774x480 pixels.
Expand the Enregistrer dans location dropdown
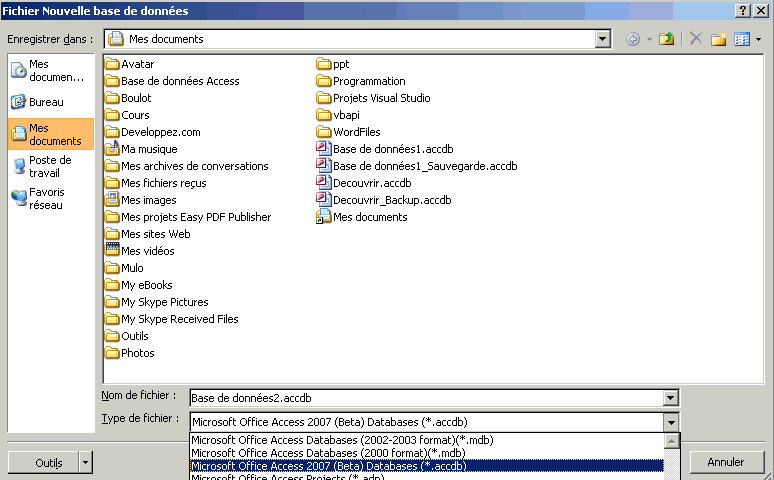click(x=602, y=39)
